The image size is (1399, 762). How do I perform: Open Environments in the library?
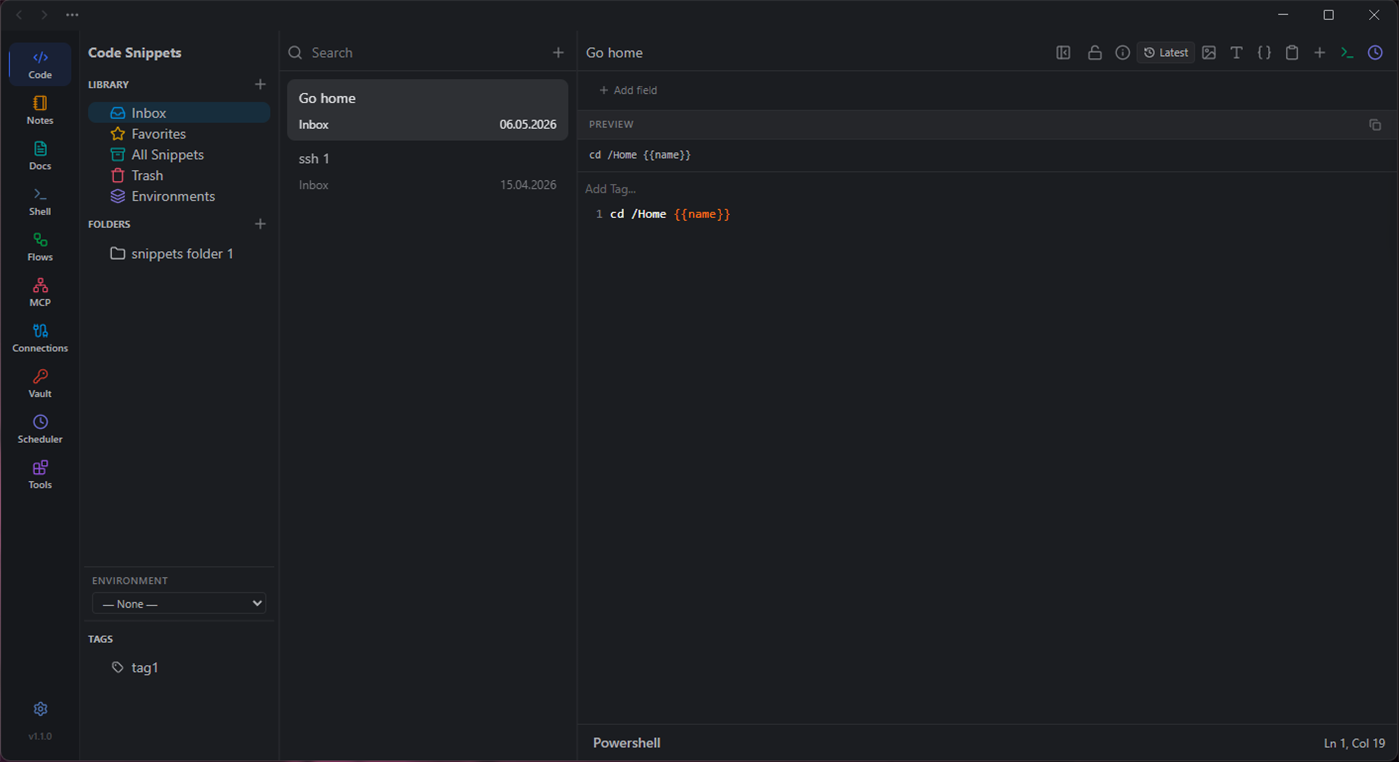[179, 197]
